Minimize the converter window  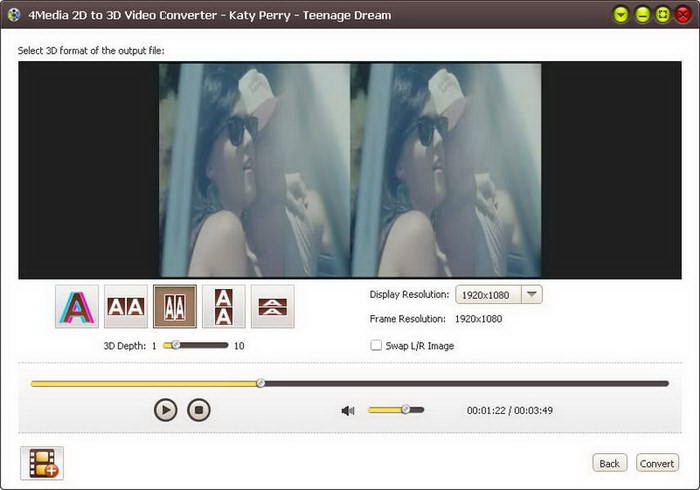(642, 15)
